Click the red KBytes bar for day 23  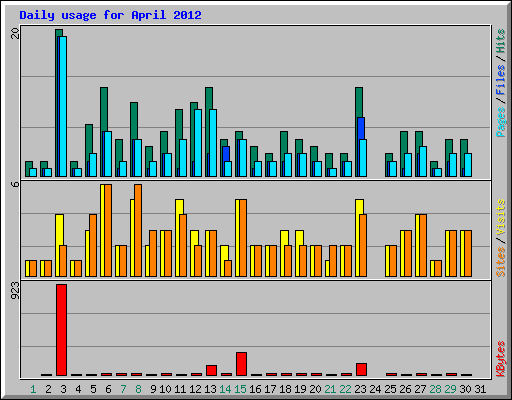point(361,369)
